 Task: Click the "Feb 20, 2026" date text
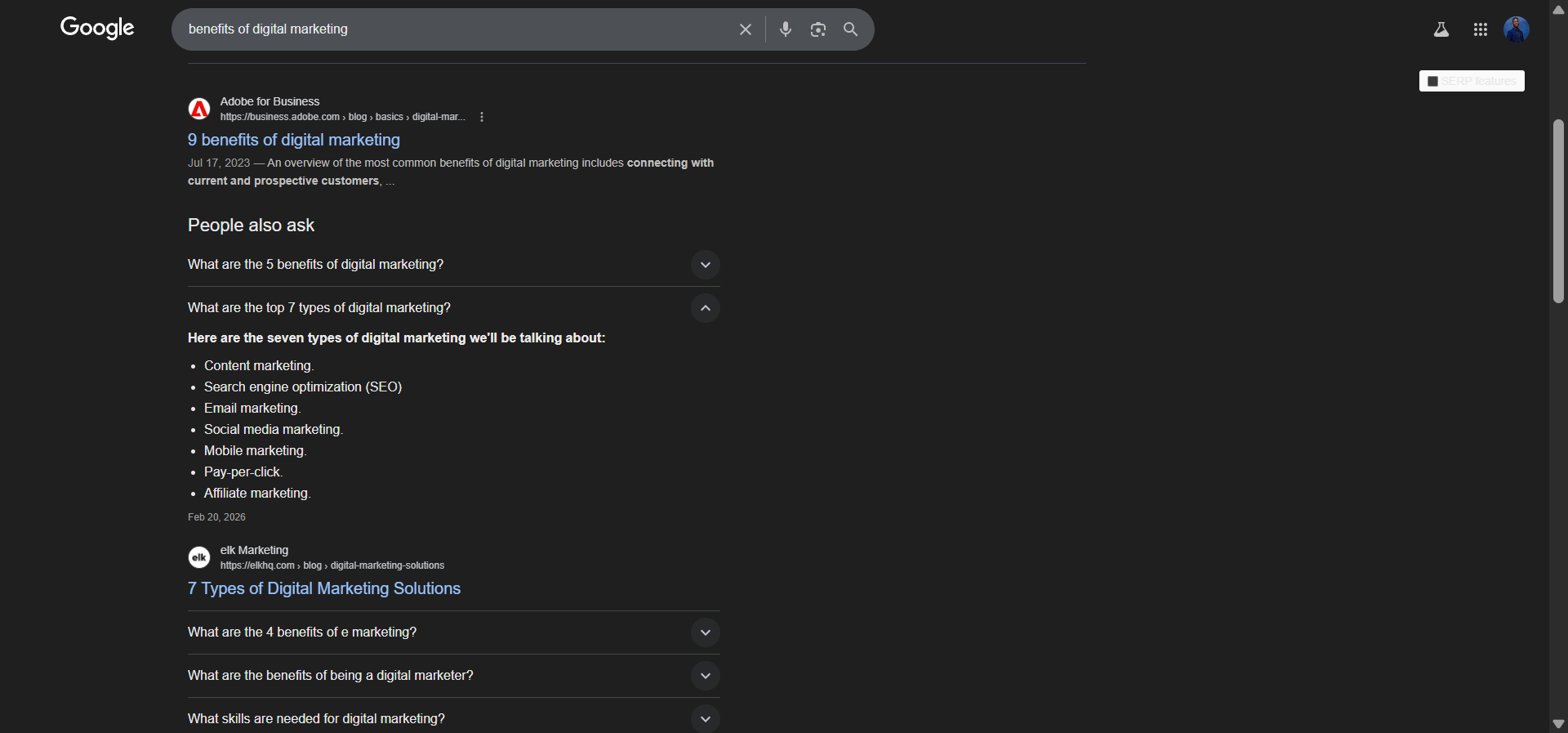pos(216,517)
